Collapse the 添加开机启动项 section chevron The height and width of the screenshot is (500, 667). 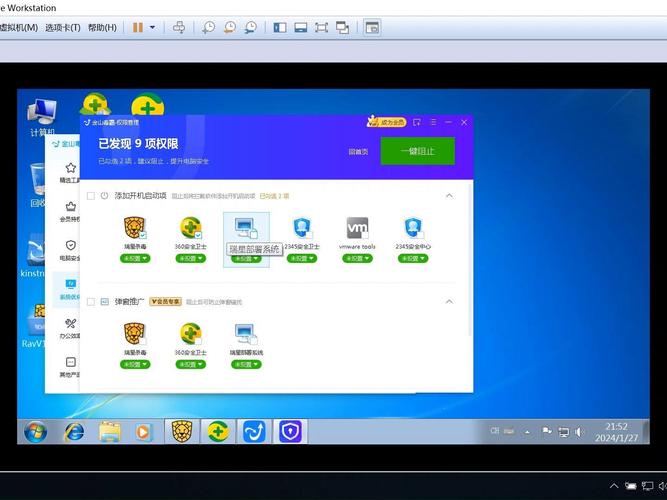449,196
